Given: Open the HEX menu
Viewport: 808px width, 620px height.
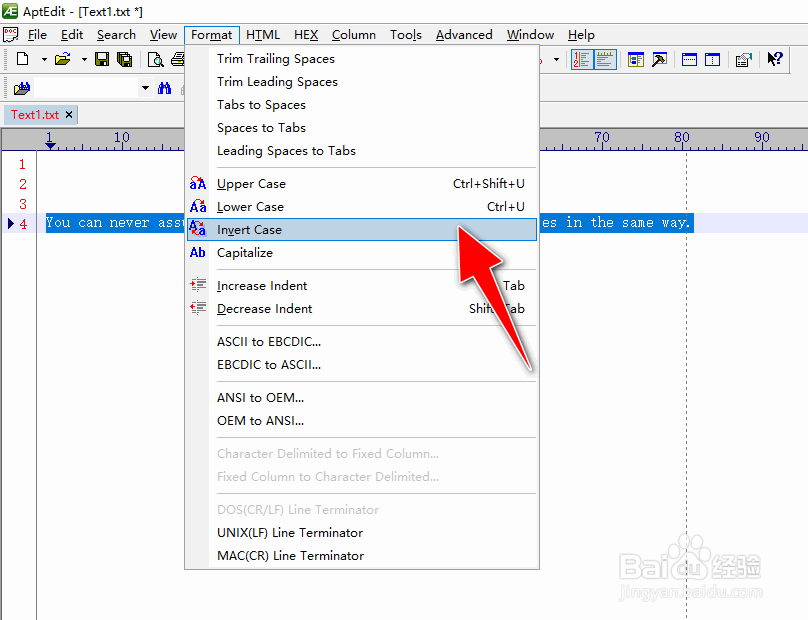Looking at the screenshot, I should click(x=306, y=35).
